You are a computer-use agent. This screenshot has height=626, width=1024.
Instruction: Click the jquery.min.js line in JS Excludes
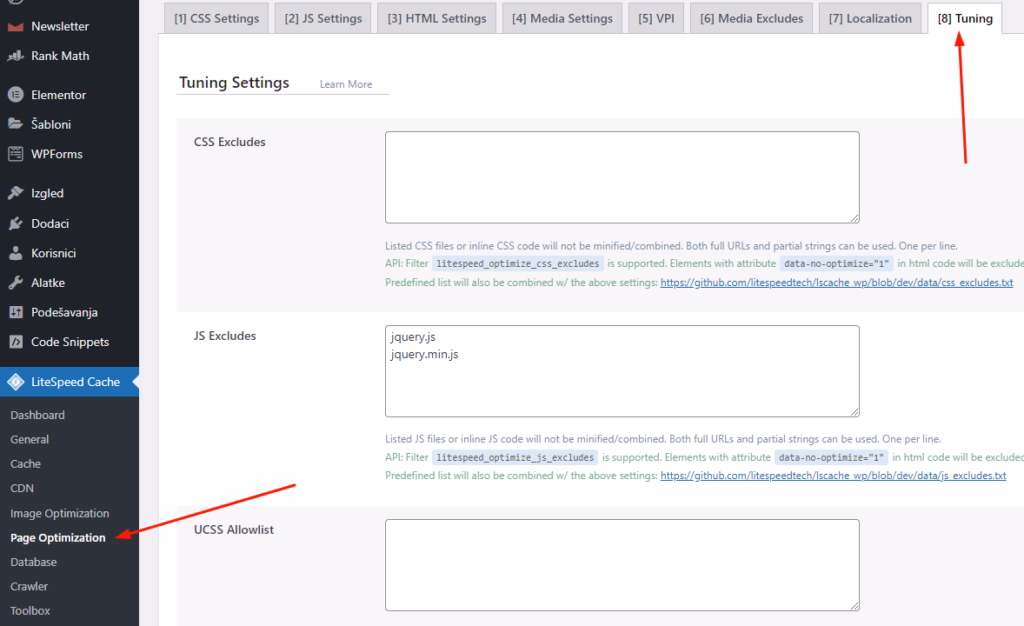pyautogui.click(x=424, y=354)
